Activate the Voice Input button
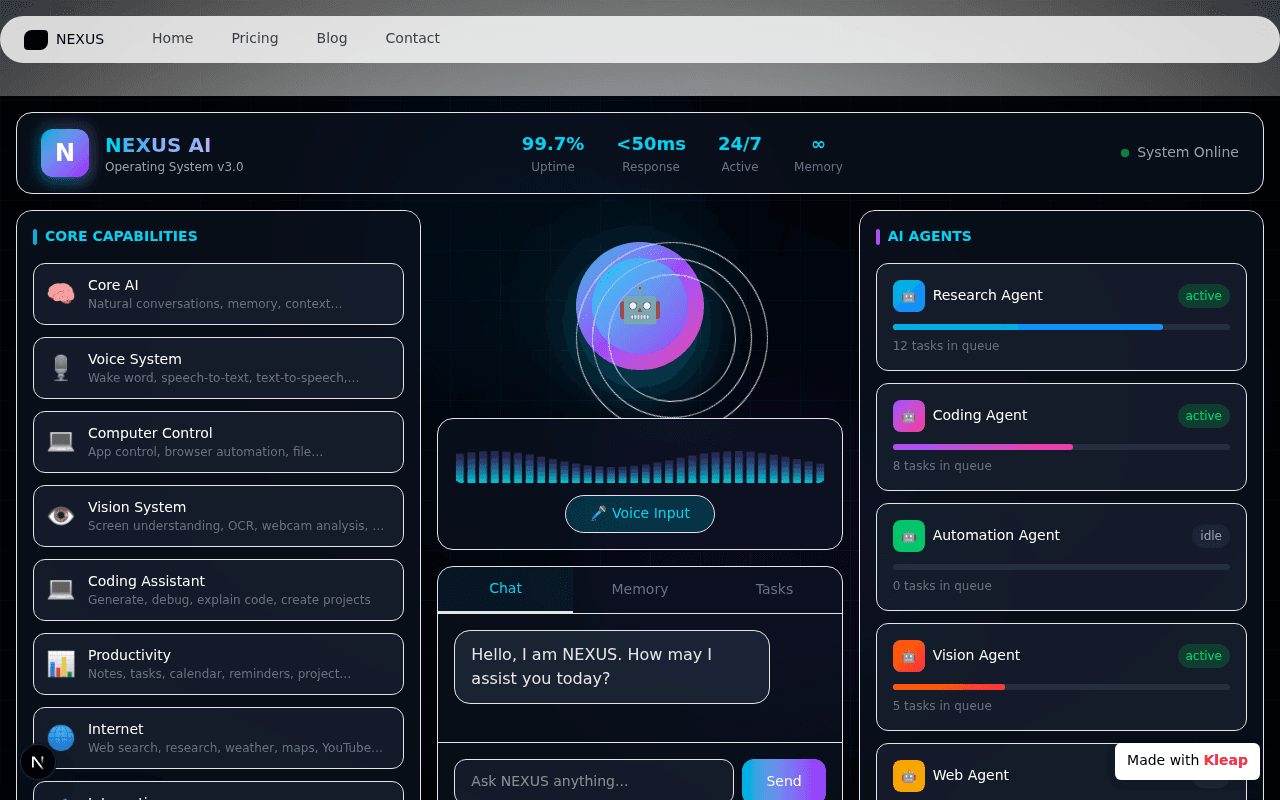Viewport: 1280px width, 800px height. (640, 514)
